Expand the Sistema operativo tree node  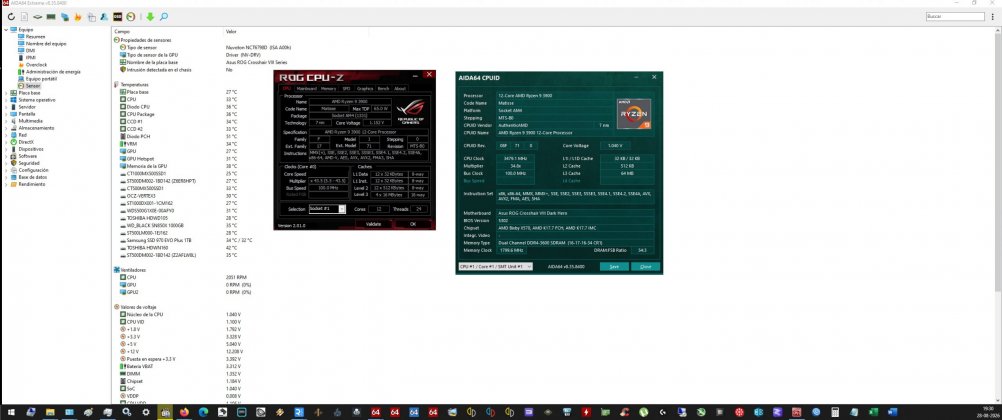[x=6, y=100]
